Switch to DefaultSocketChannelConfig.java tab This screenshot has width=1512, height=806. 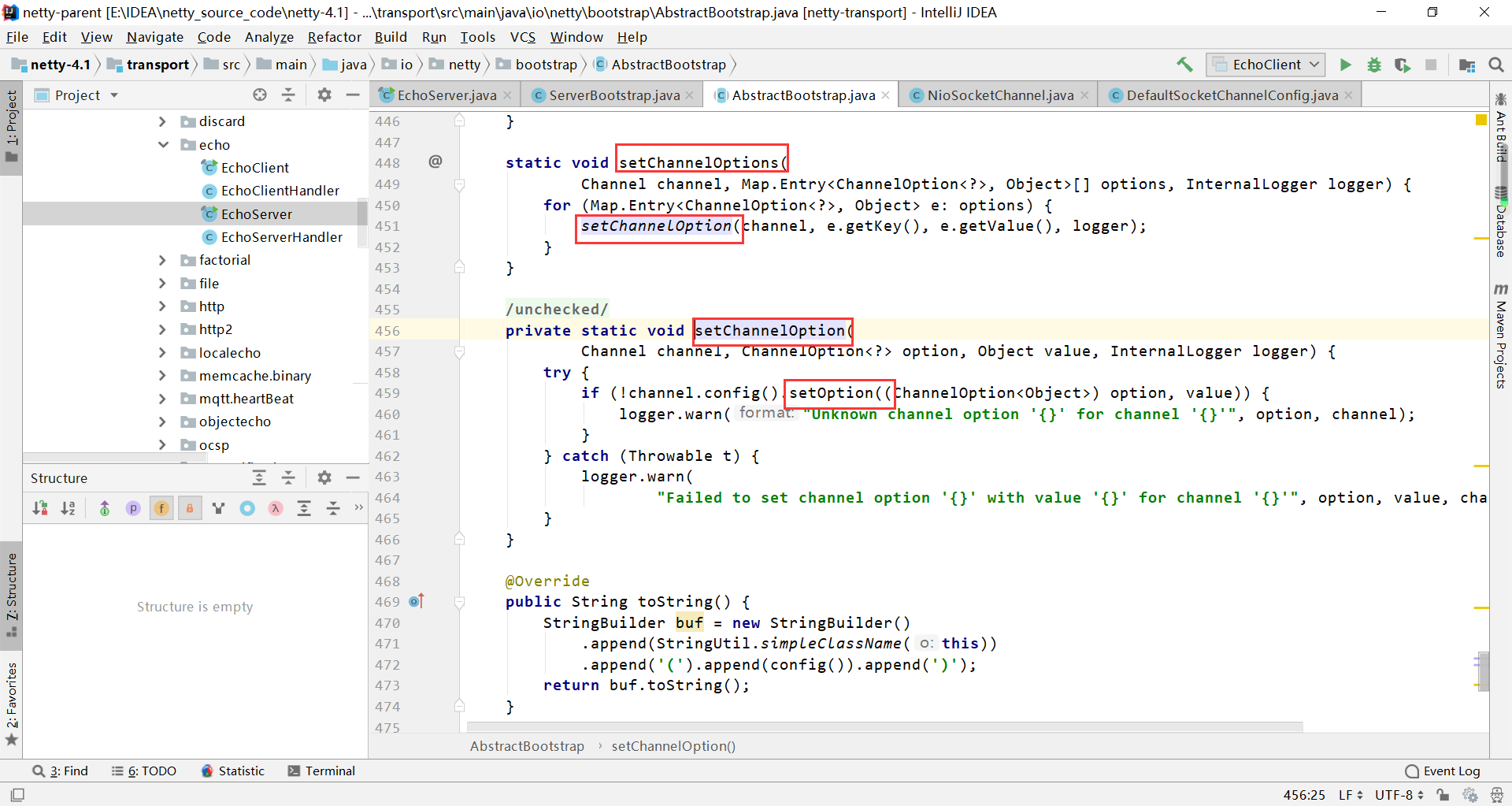click(x=1232, y=95)
